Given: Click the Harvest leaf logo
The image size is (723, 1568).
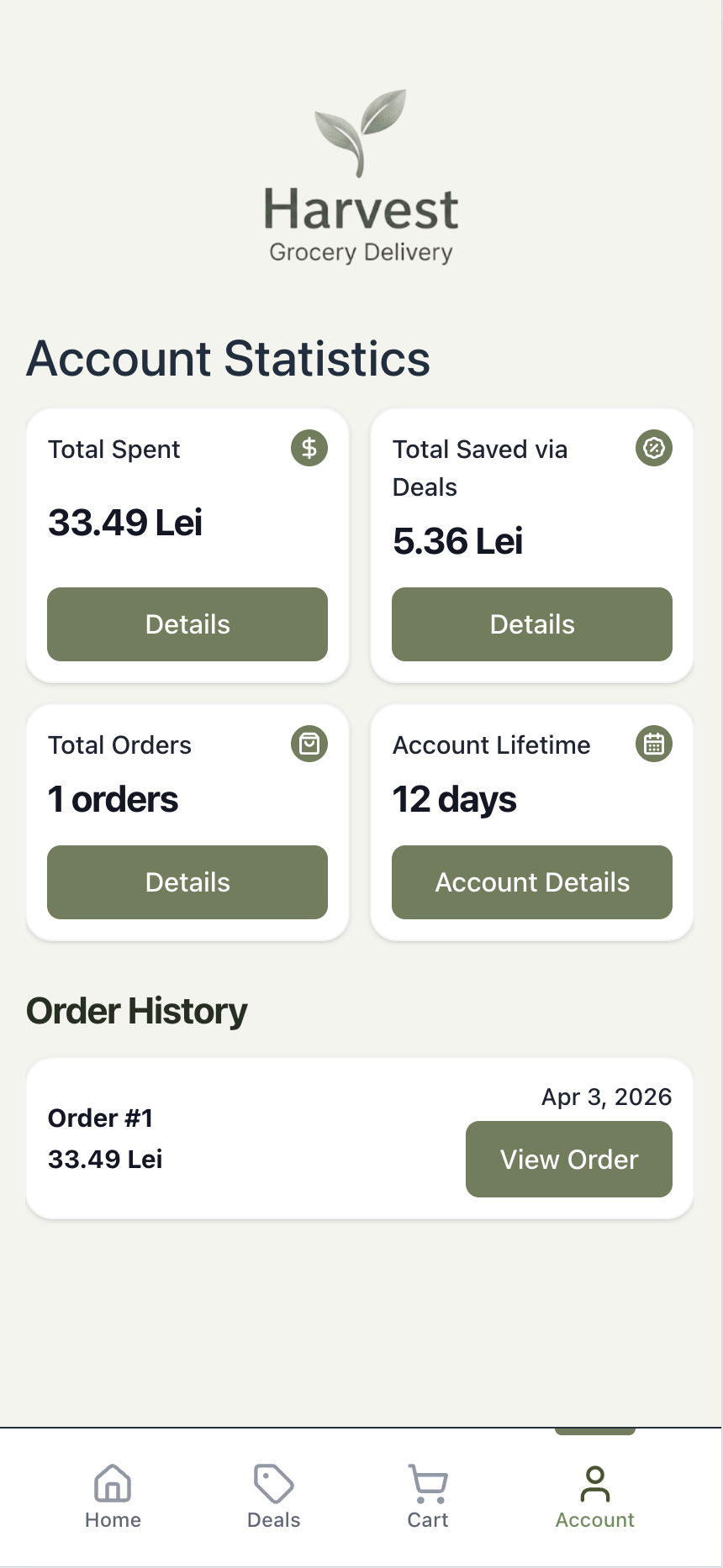Looking at the screenshot, I should click(x=361, y=130).
